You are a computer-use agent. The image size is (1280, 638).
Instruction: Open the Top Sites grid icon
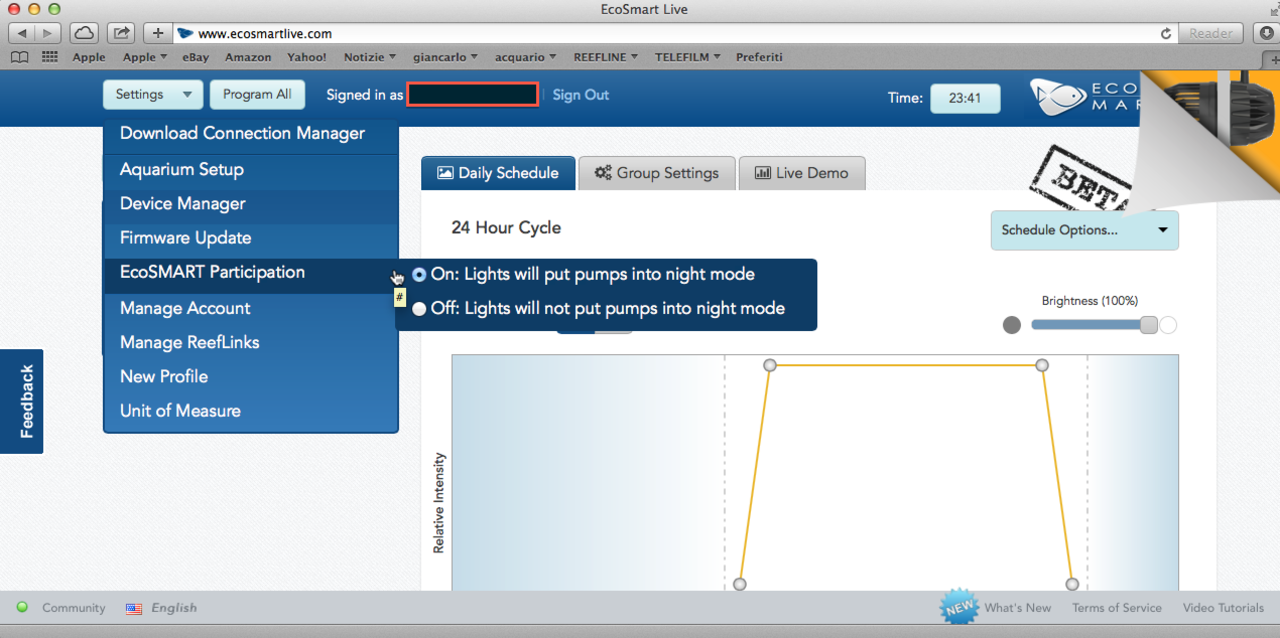[50, 57]
